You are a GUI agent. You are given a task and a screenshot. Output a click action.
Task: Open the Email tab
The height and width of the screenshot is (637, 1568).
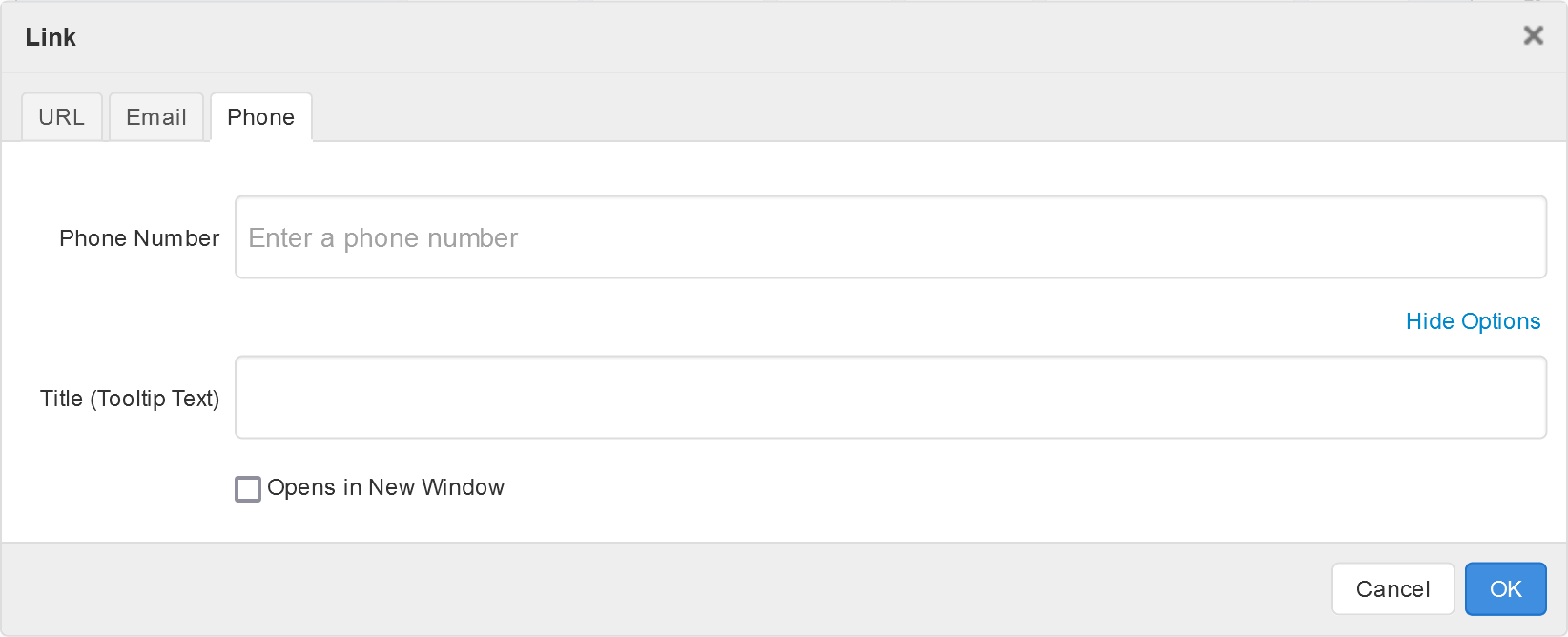(156, 117)
